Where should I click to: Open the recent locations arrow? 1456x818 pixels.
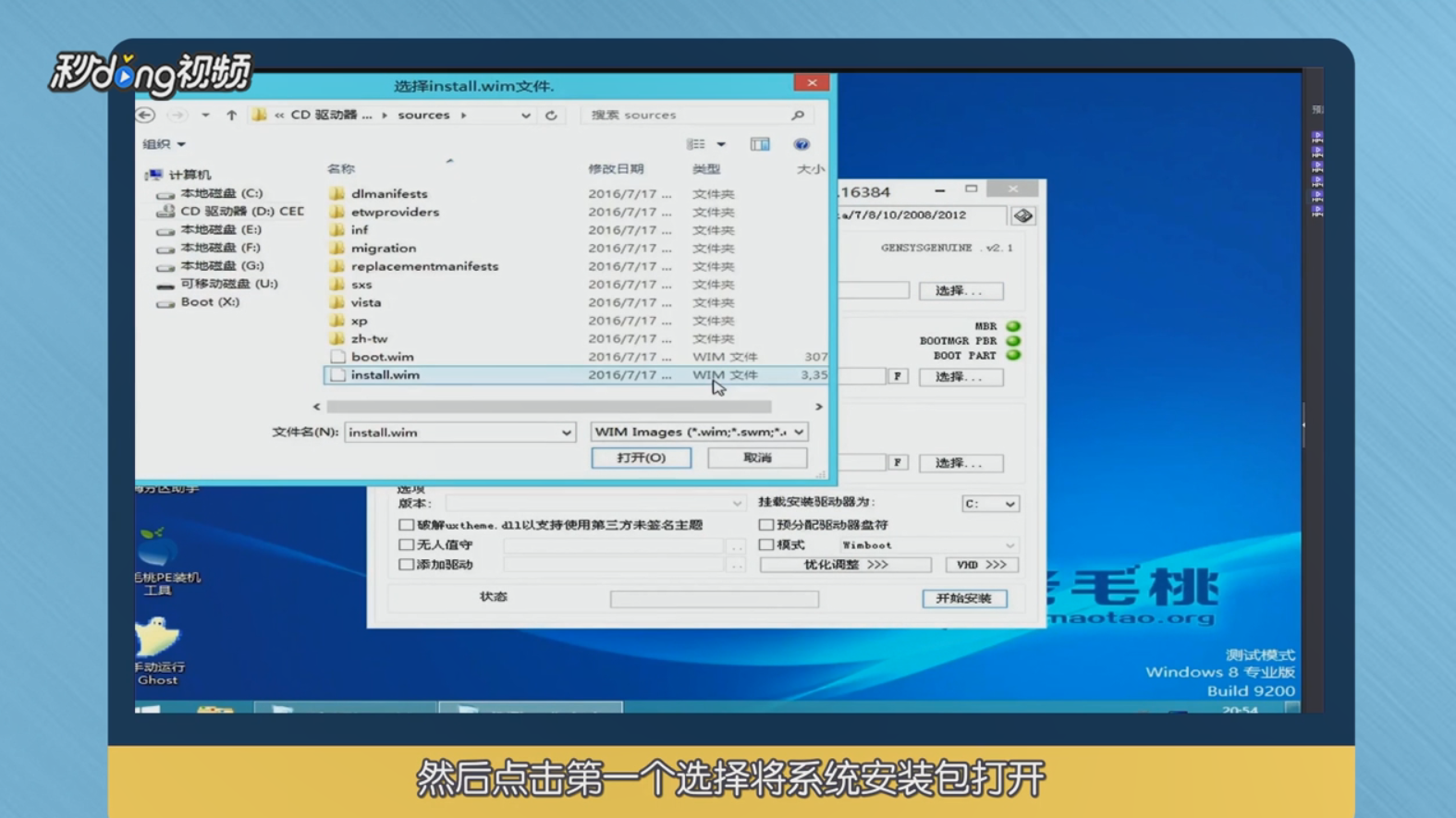pos(205,115)
